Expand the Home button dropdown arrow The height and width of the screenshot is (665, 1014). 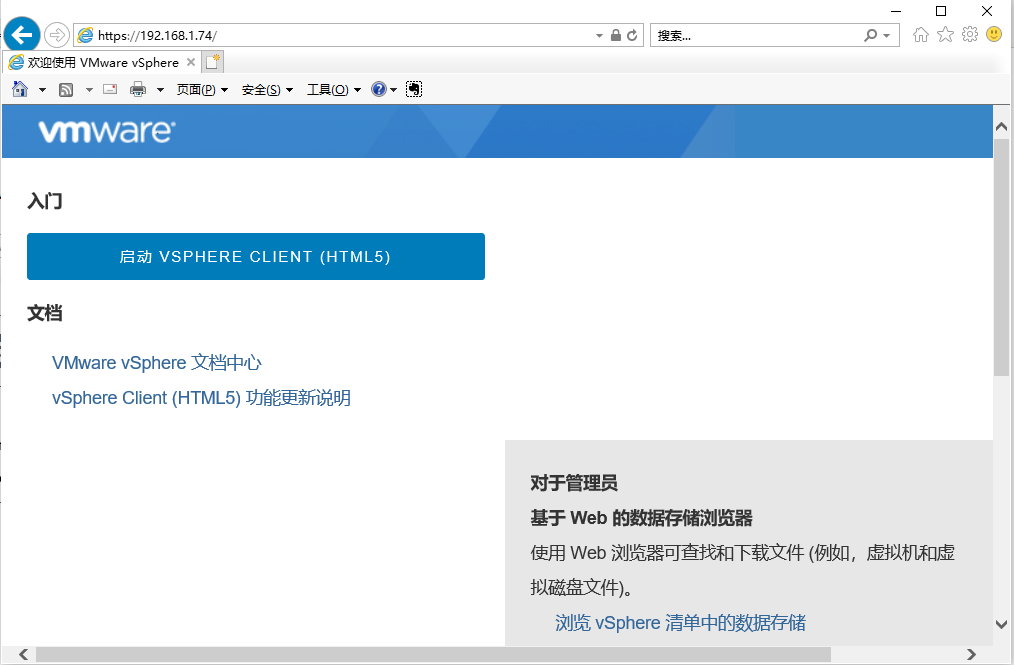42,90
